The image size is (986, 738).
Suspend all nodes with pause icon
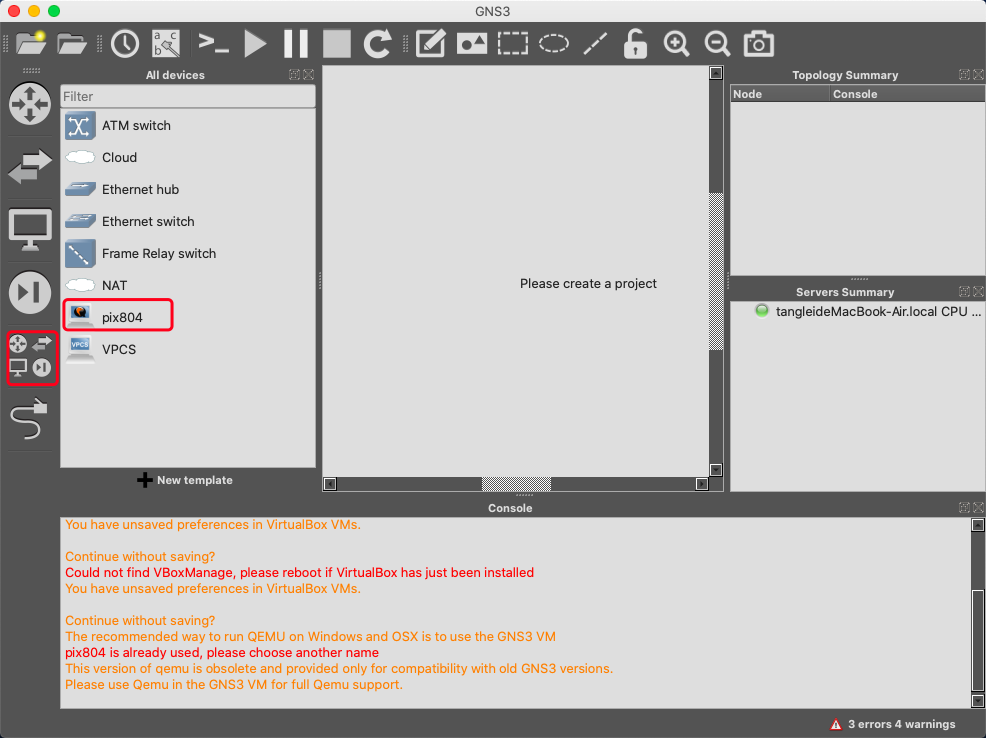pyautogui.click(x=296, y=44)
